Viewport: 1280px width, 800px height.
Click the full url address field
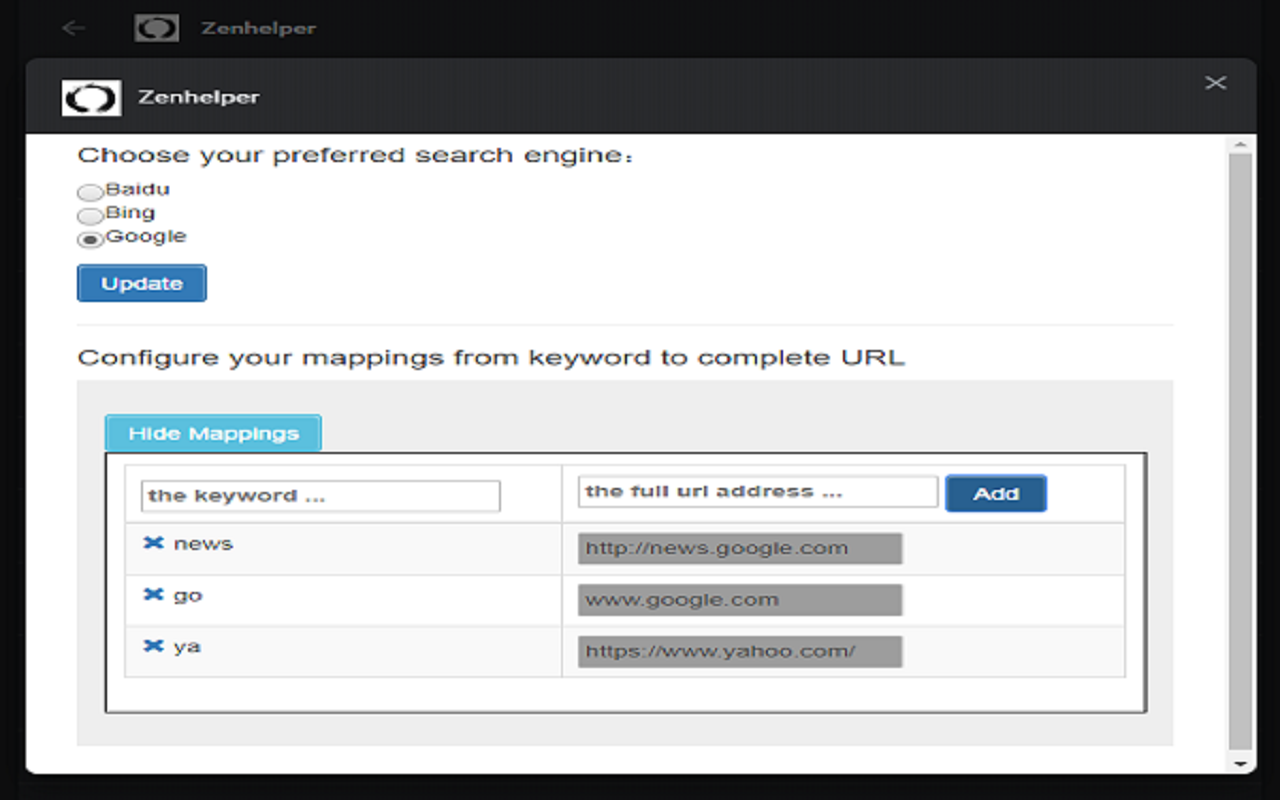(x=757, y=491)
